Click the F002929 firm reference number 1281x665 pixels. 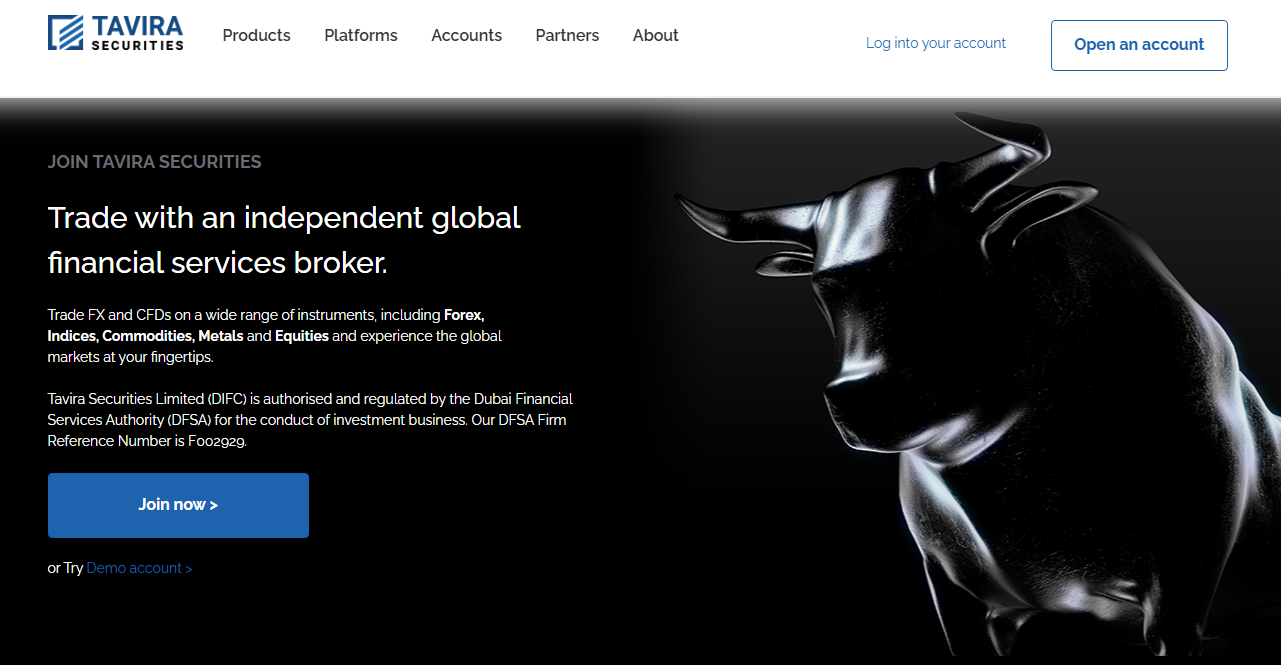pos(217,441)
